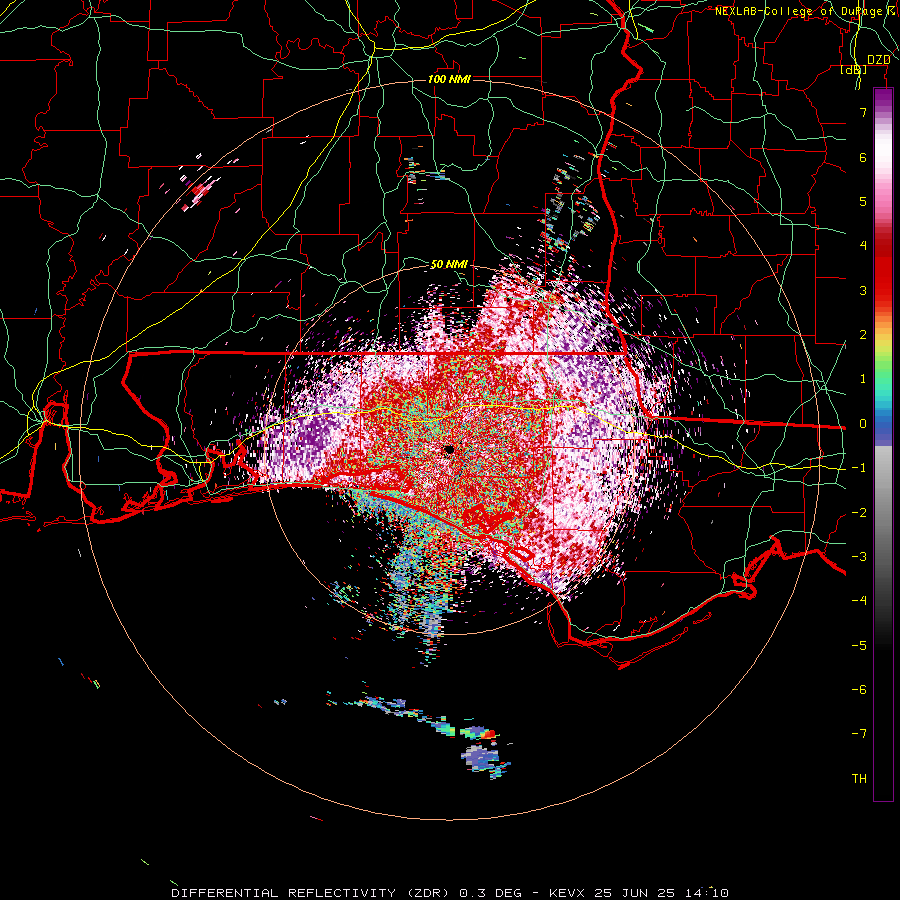Click the color scale value 2 label
The width and height of the screenshot is (900, 900).
pyautogui.click(x=863, y=335)
